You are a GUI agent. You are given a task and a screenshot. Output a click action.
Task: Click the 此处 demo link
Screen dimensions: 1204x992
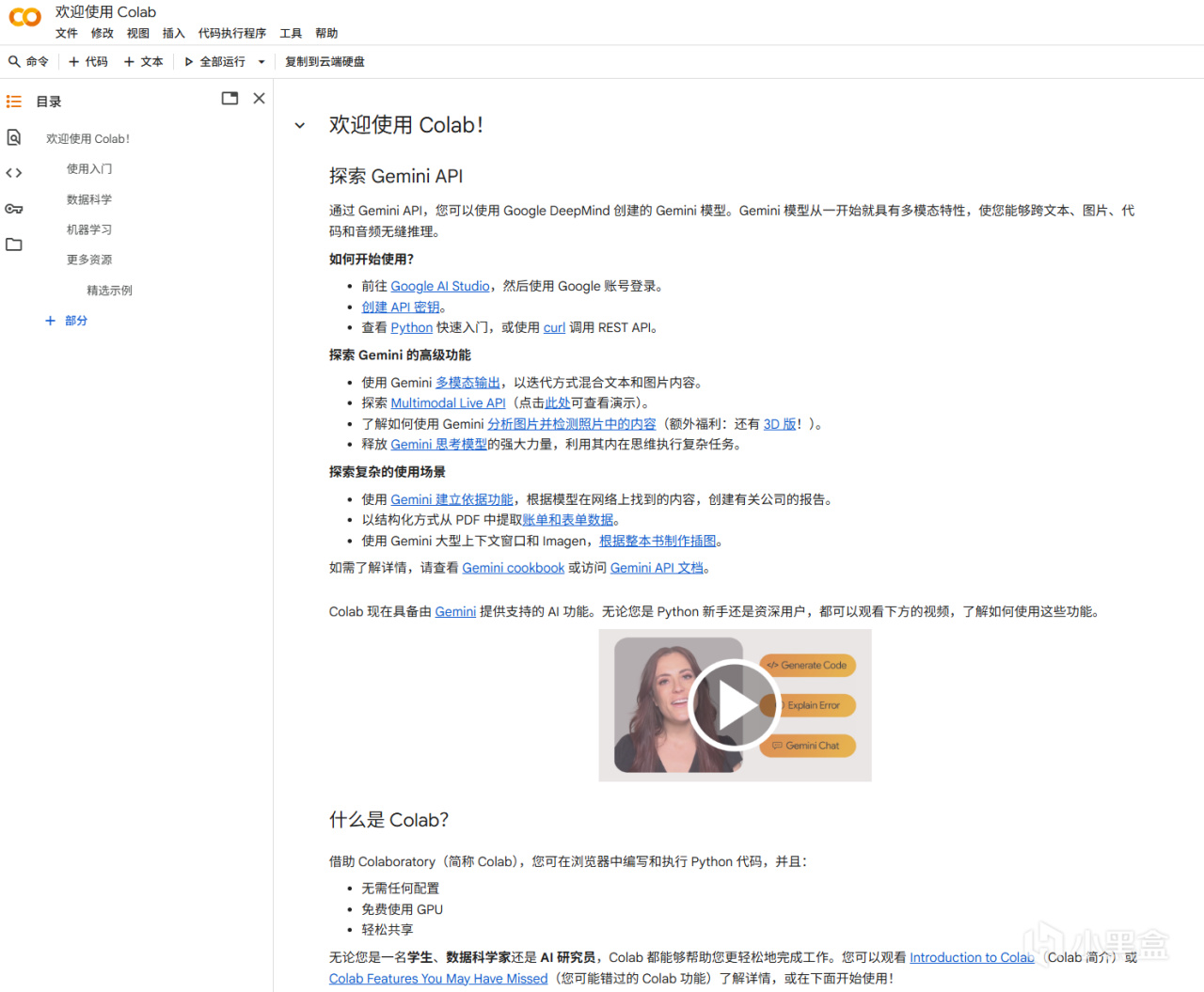pyautogui.click(x=558, y=403)
